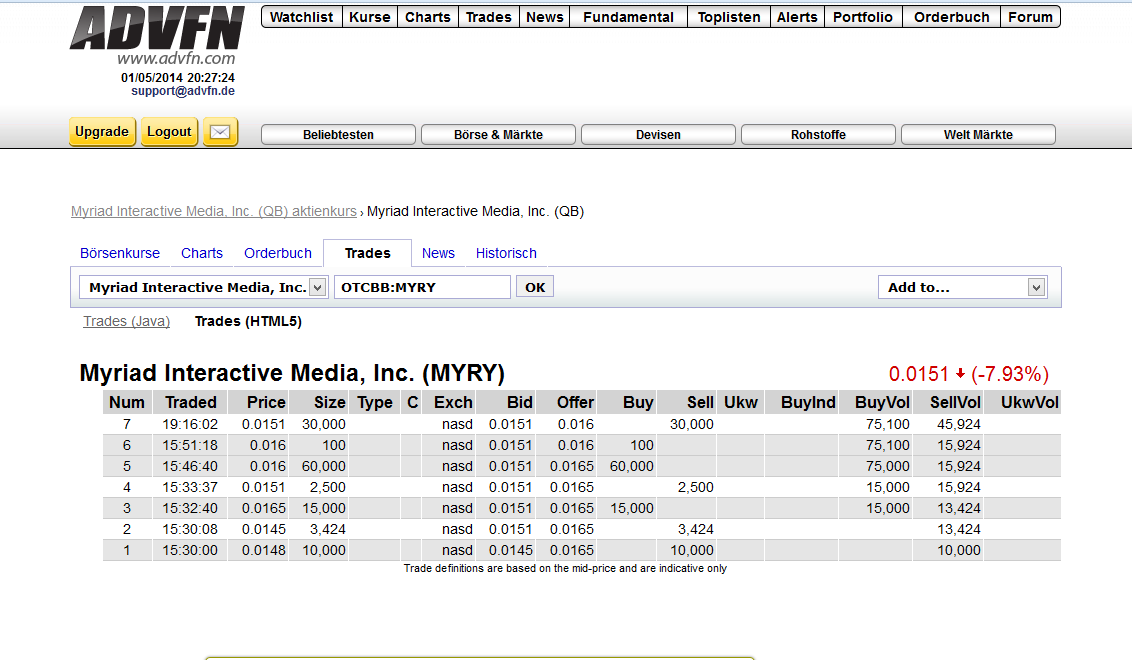Click the Ukw column header
The image size is (1132, 660).
point(741,402)
